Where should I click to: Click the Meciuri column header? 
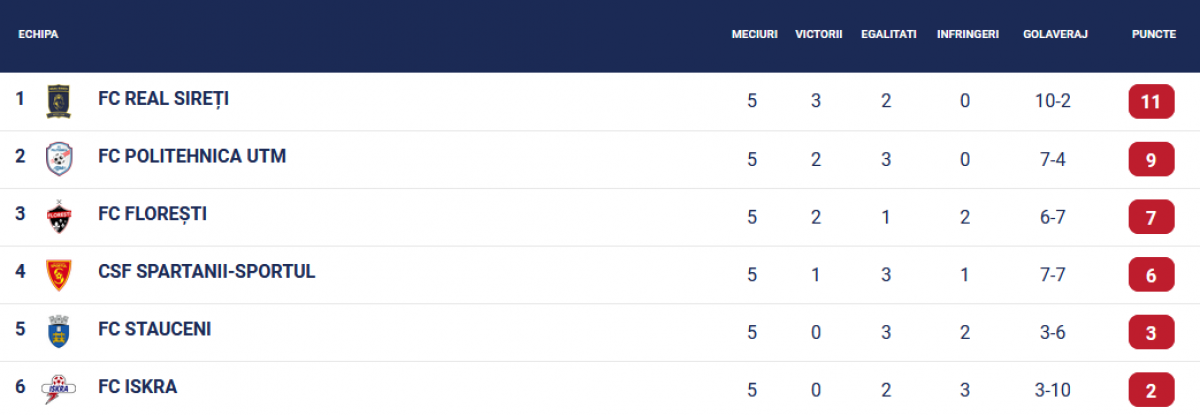pos(754,34)
